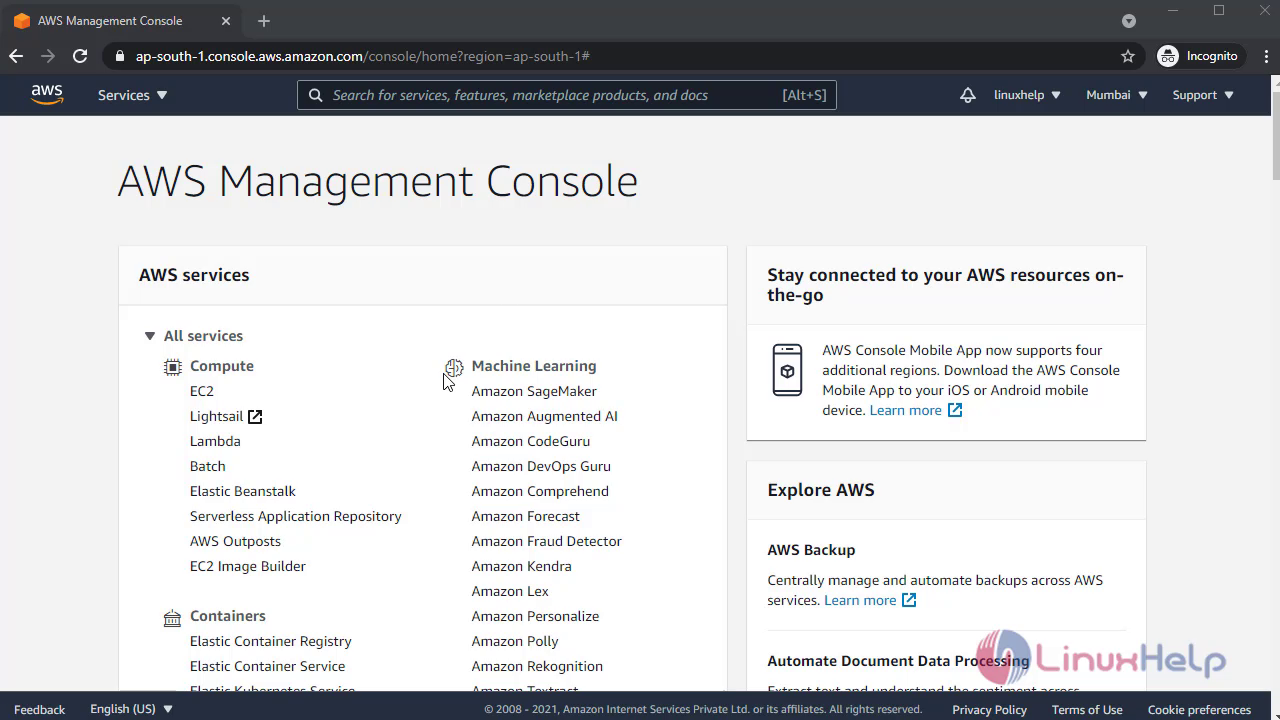Click Learn more about the mobile app
This screenshot has height=720, width=1280.
(x=906, y=410)
